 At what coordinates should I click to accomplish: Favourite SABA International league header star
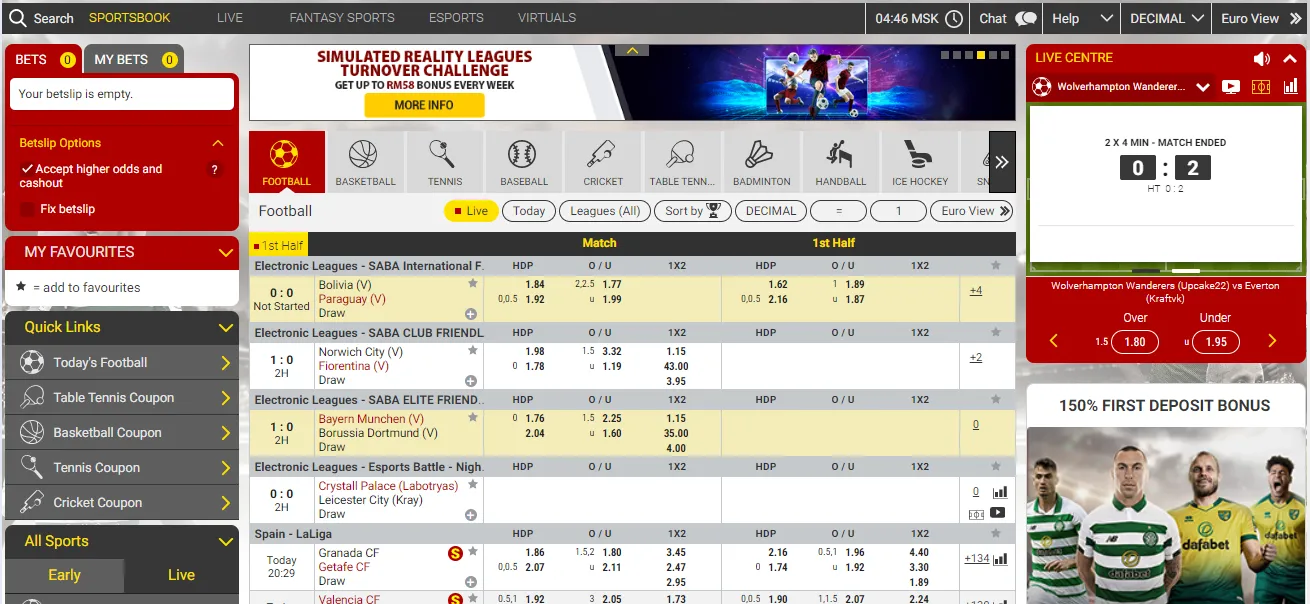(x=995, y=265)
